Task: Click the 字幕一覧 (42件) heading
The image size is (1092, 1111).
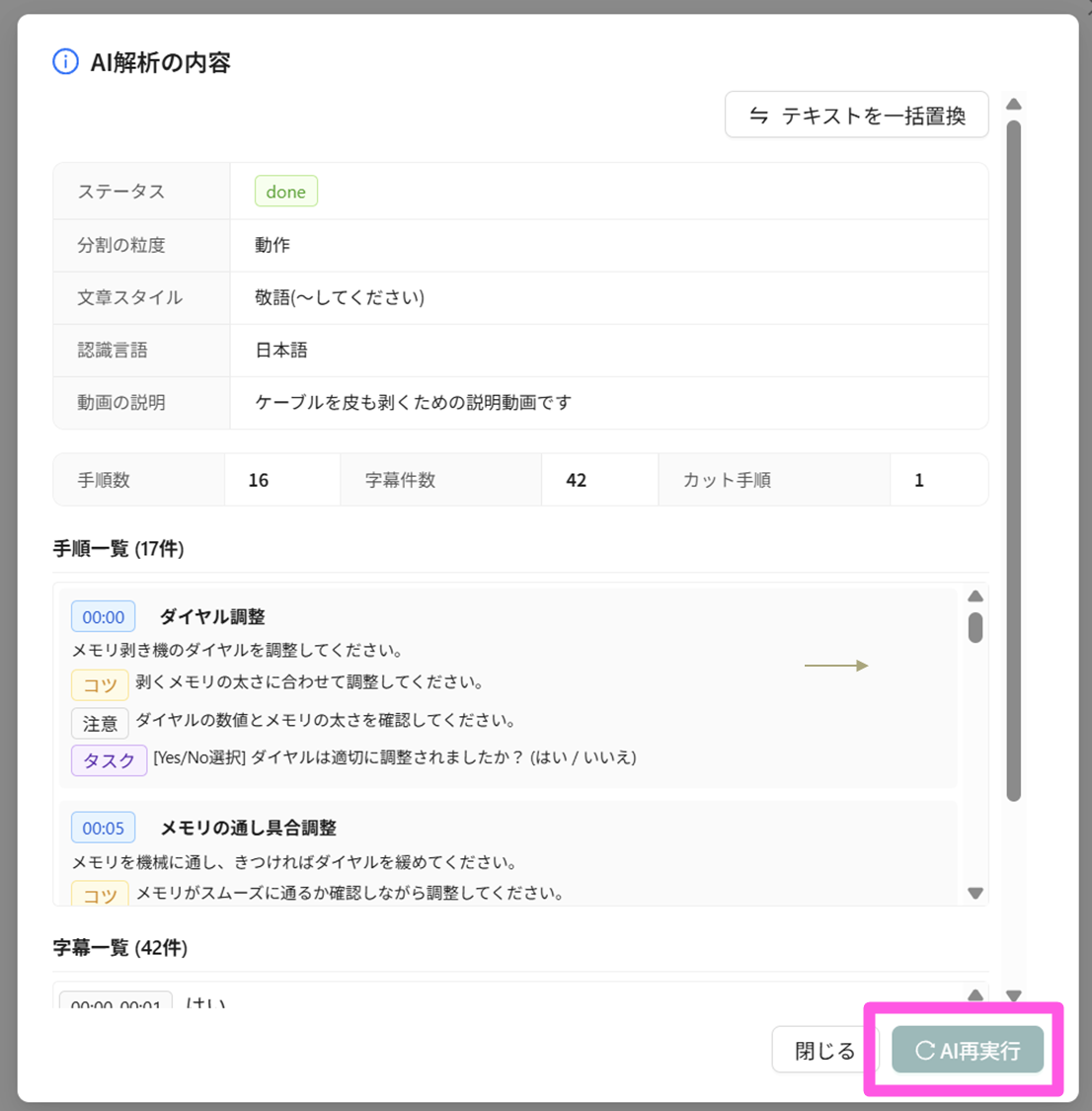Action: point(120,947)
